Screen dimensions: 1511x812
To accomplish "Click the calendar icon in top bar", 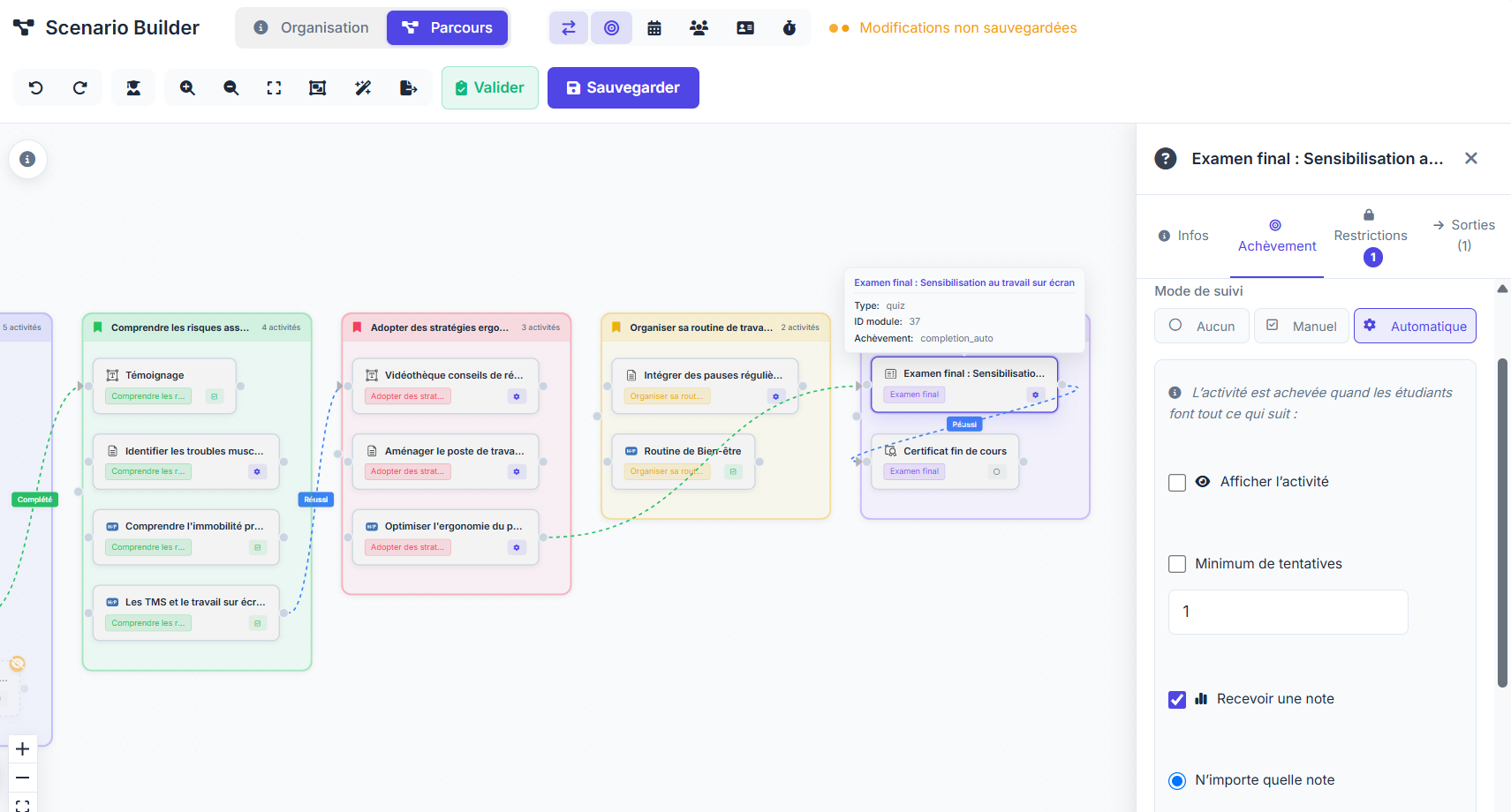I will [x=654, y=28].
